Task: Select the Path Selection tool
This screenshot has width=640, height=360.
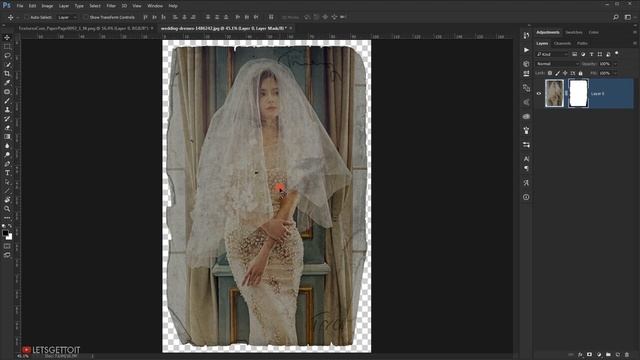Action: [x=7, y=182]
